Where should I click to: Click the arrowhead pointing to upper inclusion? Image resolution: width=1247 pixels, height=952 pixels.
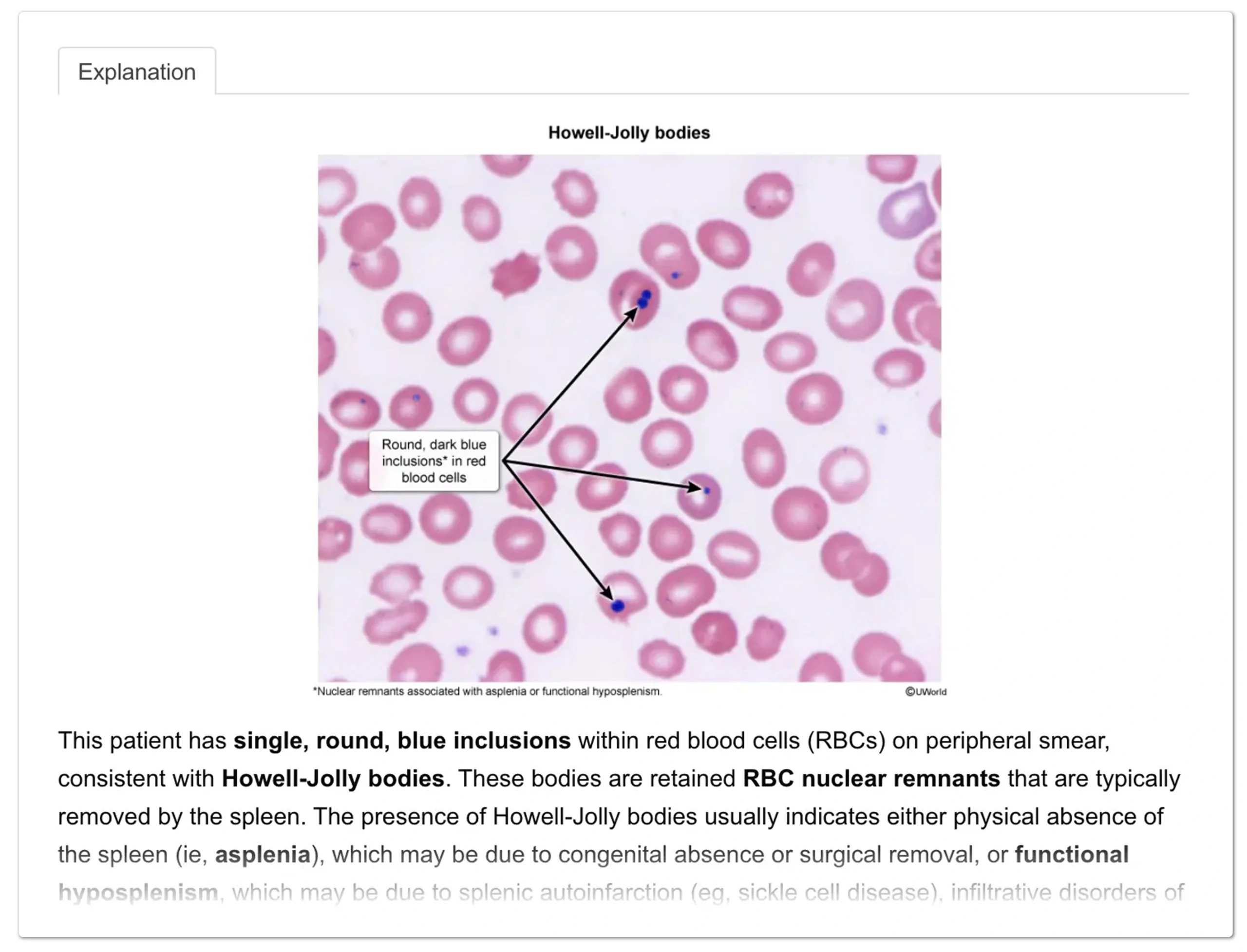click(631, 314)
